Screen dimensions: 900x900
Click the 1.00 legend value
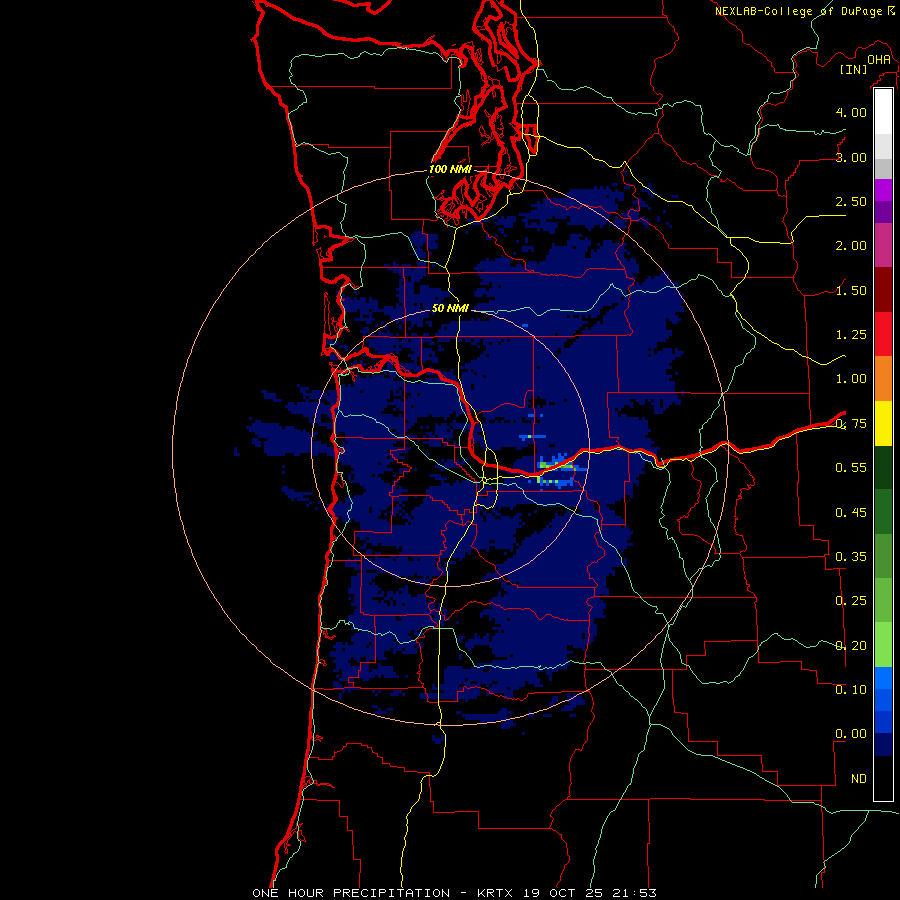pyautogui.click(x=851, y=379)
